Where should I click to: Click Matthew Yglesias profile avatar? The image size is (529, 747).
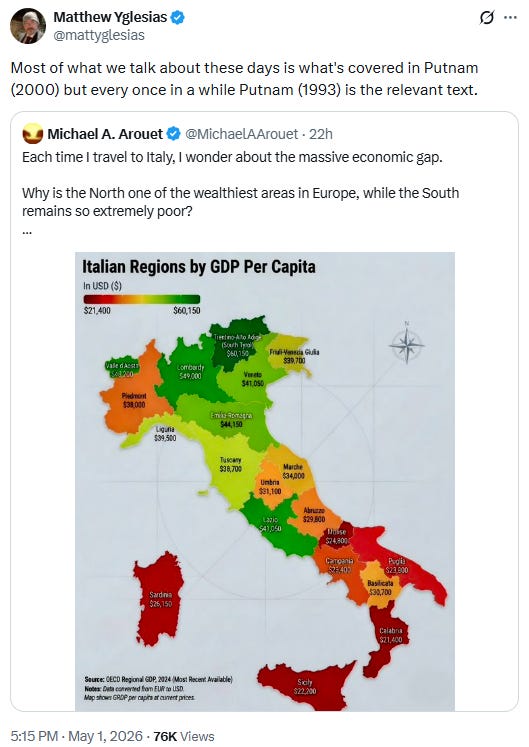pos(28,26)
